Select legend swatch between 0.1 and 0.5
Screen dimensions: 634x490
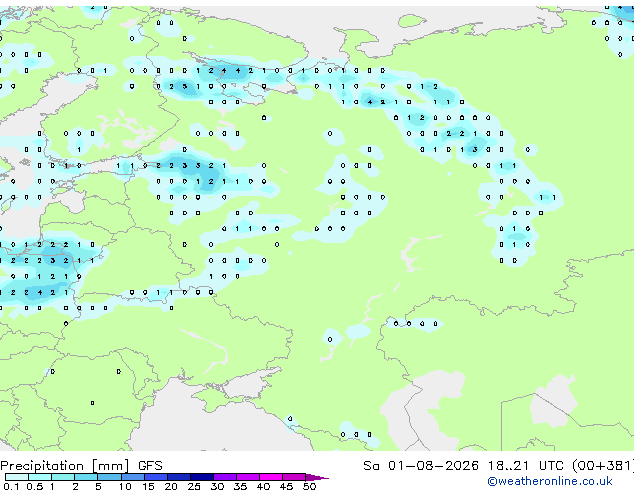[17, 477]
